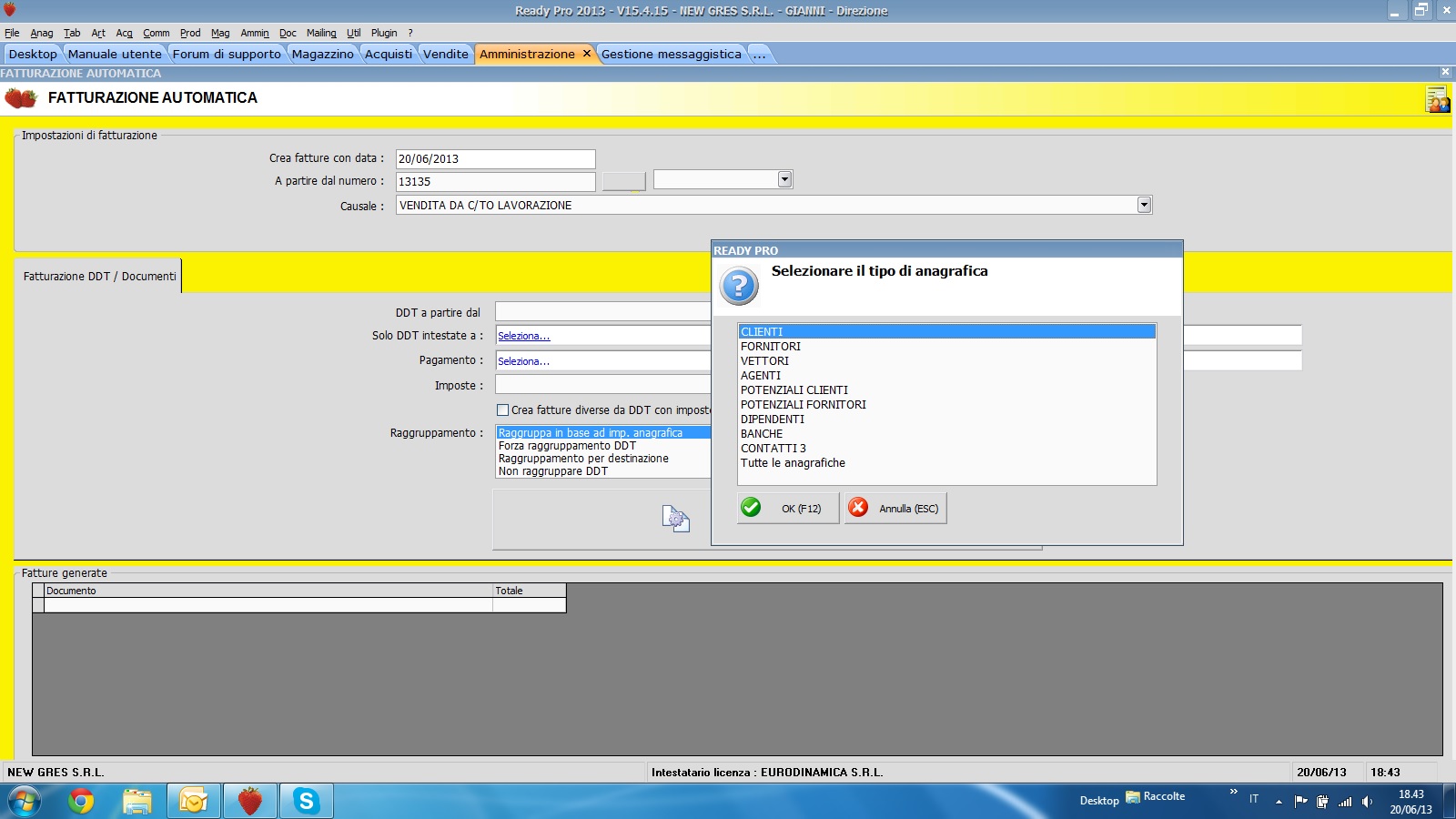Select CLIENTI in anagrafica list
Image resolution: width=1456 pixels, height=819 pixels.
tap(946, 332)
